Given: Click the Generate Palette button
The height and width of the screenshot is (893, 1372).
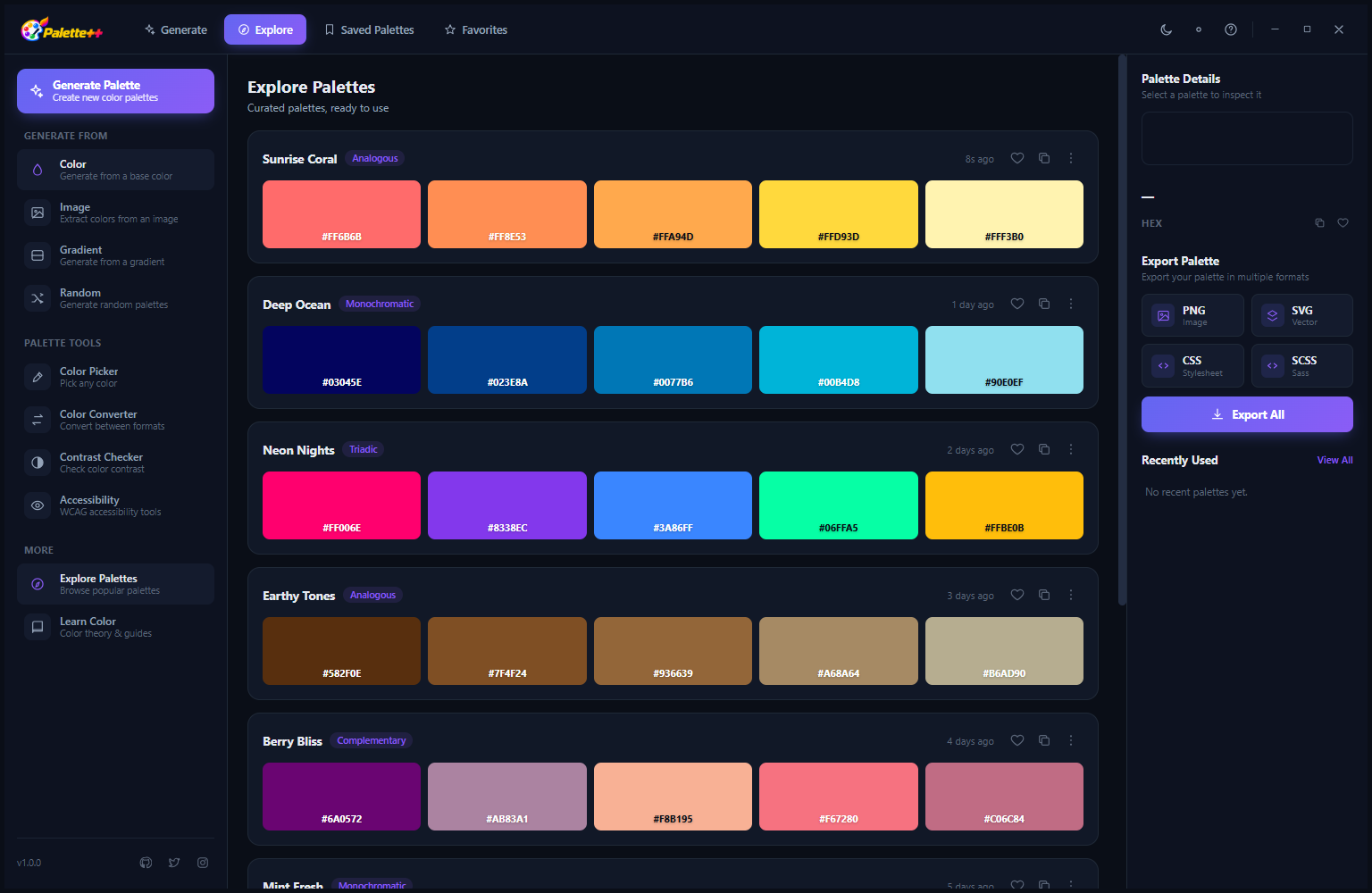Looking at the screenshot, I should point(115,91).
